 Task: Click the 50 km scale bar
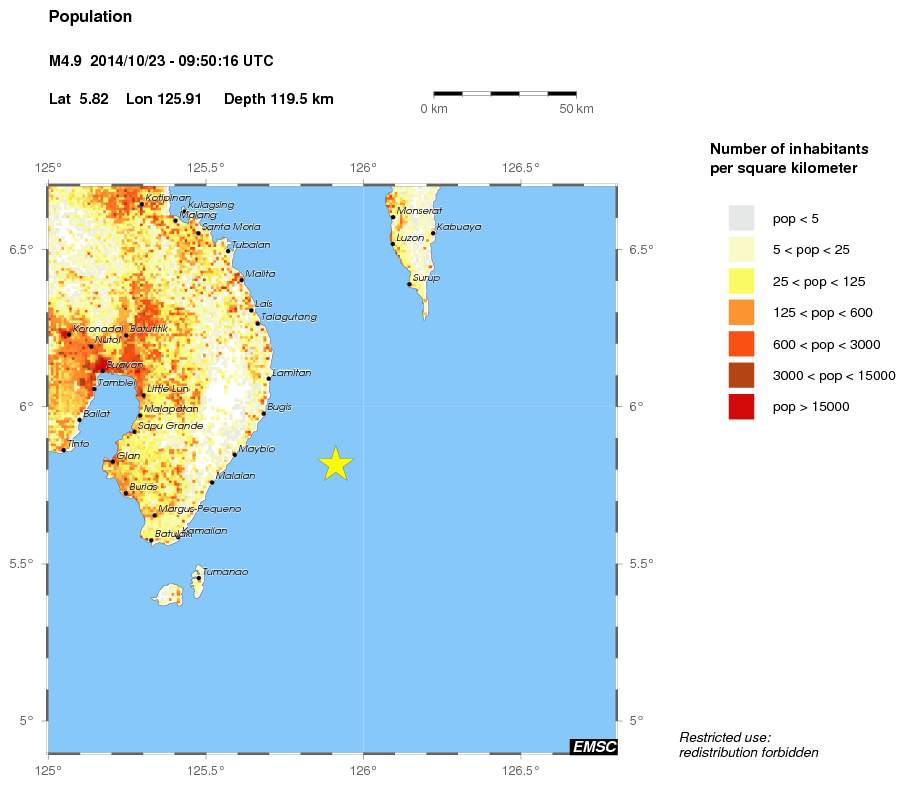point(504,93)
